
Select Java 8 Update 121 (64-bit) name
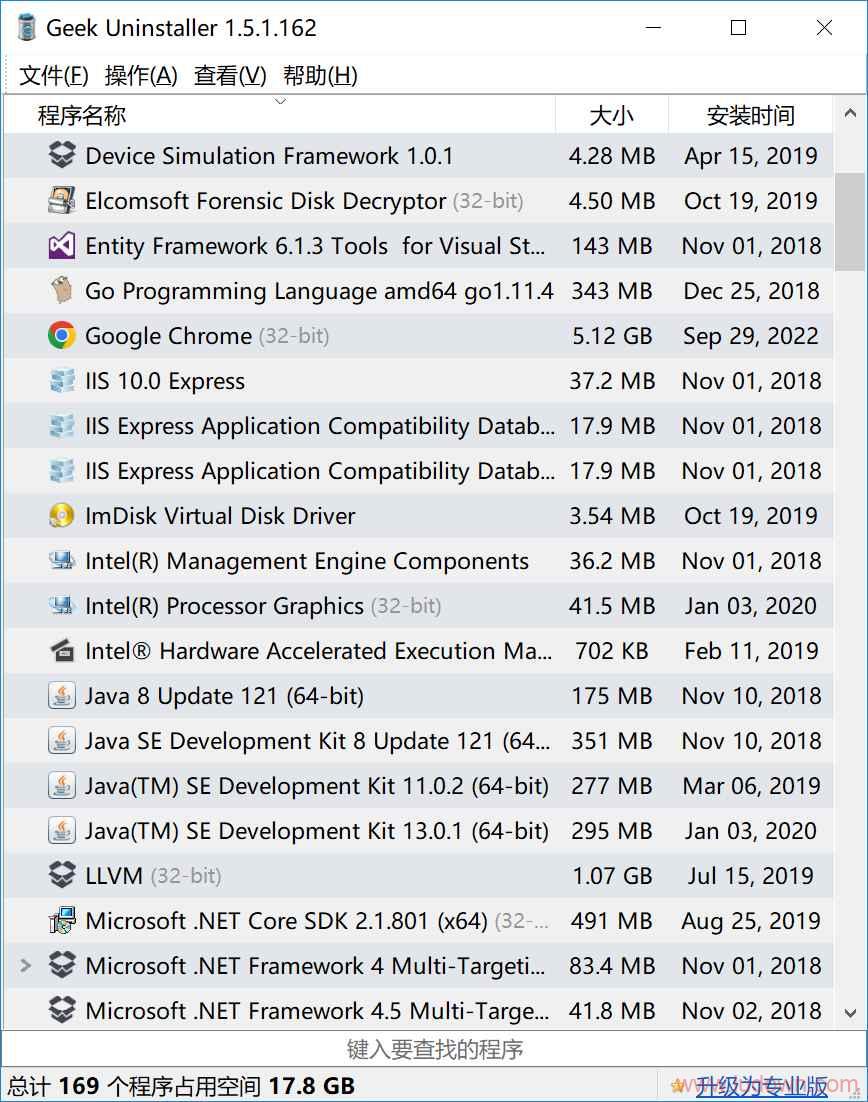point(224,695)
